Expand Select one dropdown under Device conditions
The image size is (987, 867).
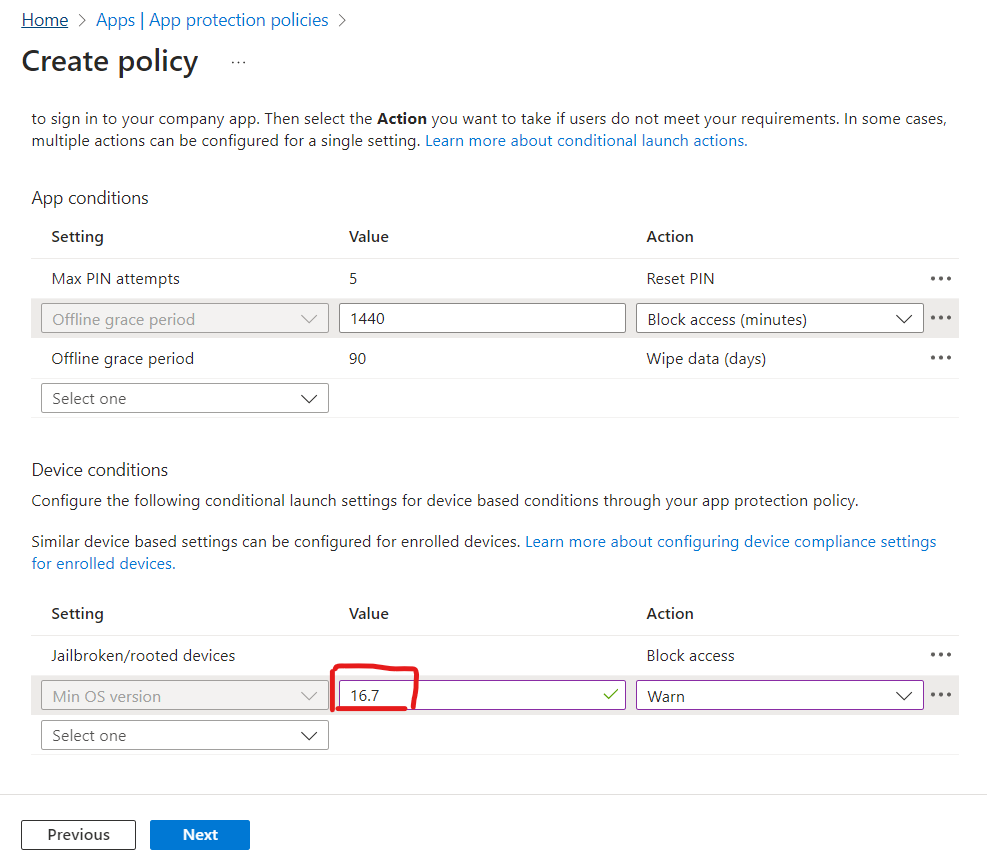[x=184, y=734]
